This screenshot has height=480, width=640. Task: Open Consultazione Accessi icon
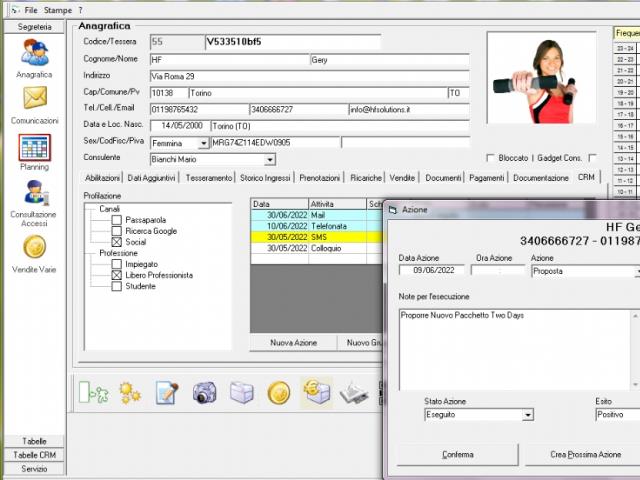(x=34, y=192)
